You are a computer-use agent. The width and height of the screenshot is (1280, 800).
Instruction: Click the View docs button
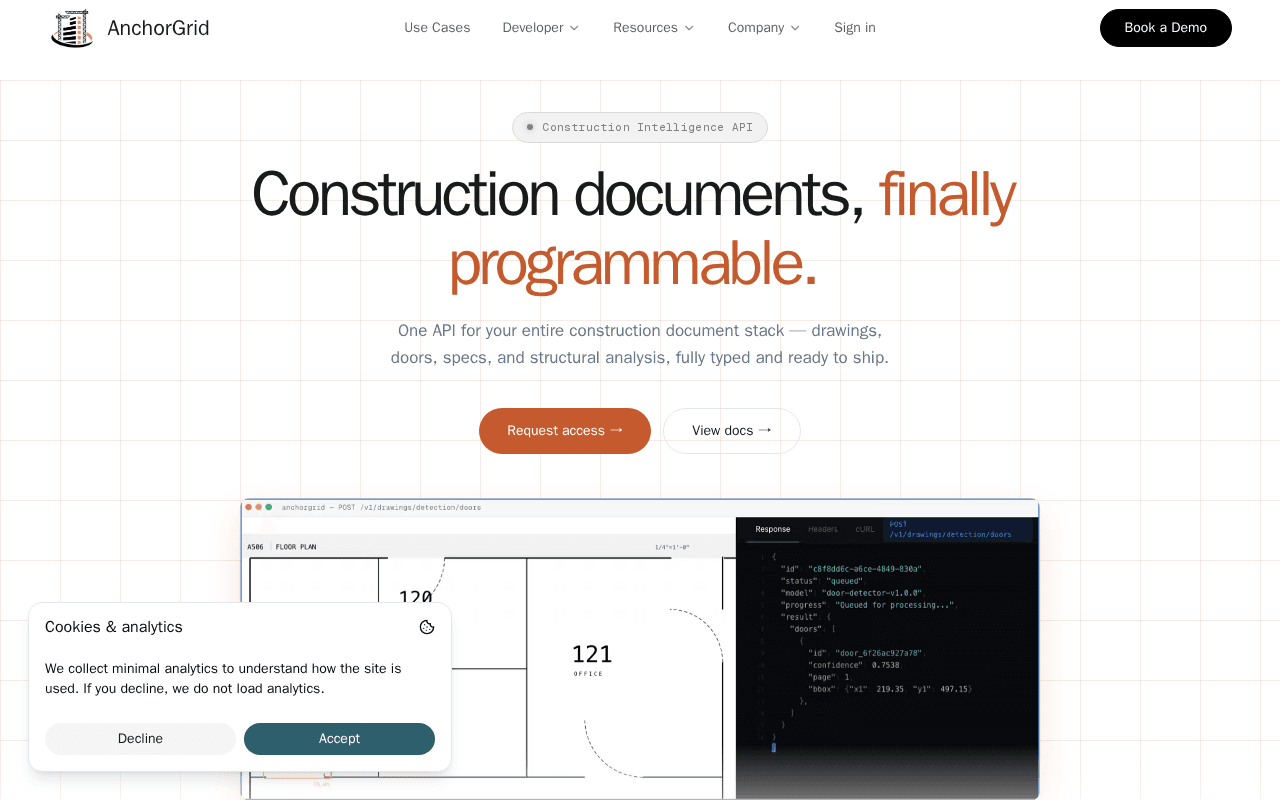732,431
